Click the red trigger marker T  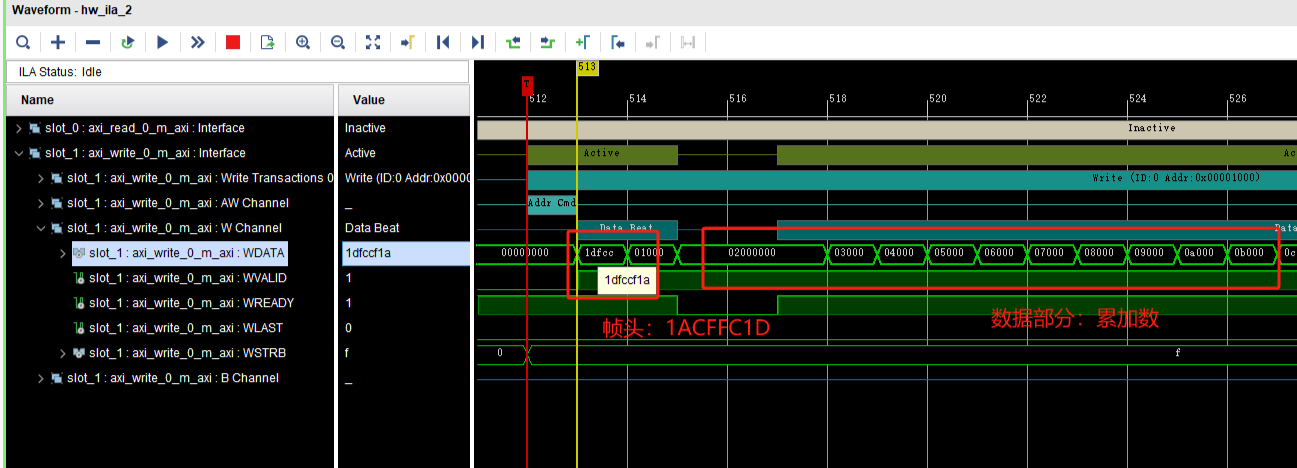(x=527, y=84)
